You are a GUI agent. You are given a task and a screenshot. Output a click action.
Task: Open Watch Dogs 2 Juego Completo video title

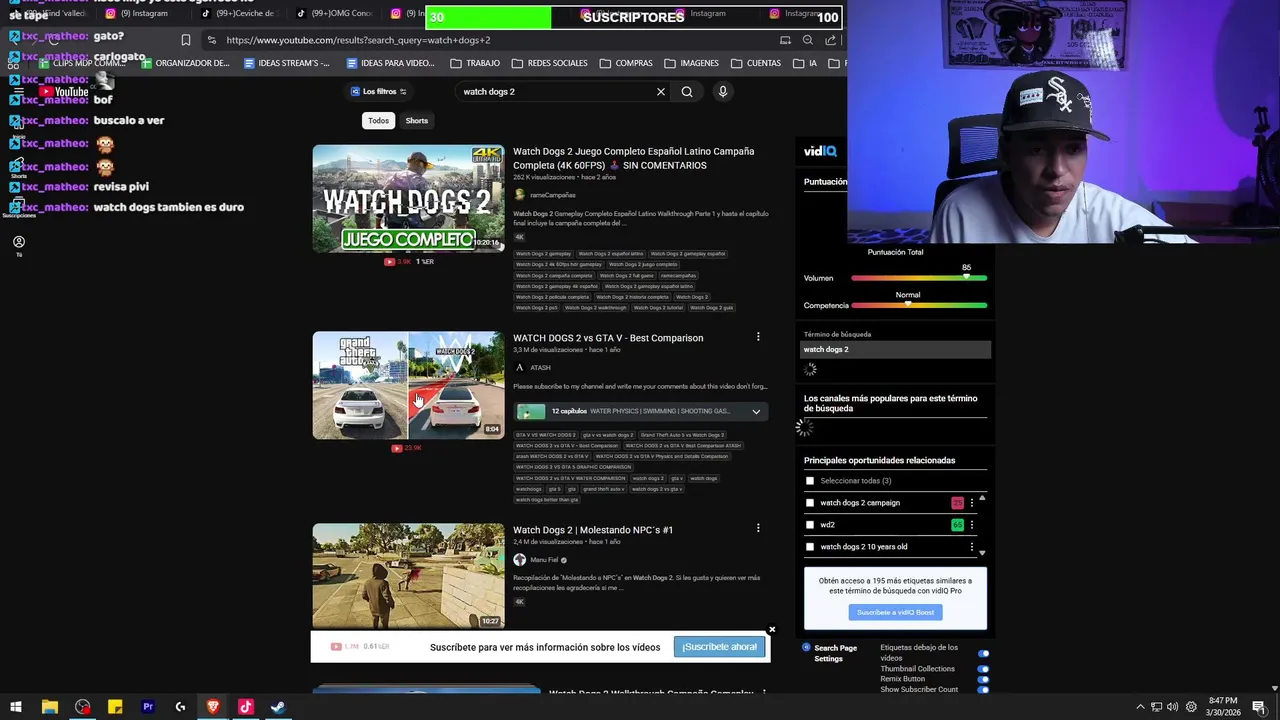[634, 158]
